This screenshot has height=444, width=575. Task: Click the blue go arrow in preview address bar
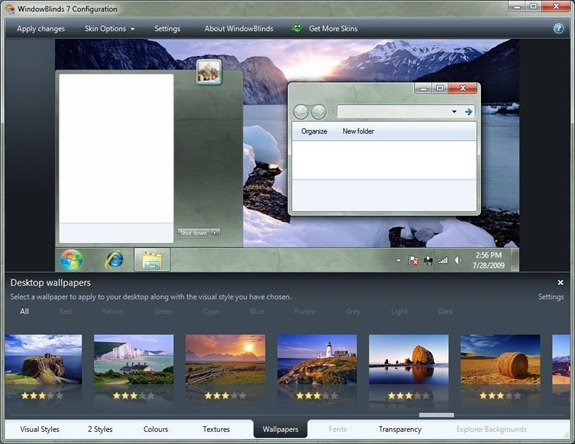pyautogui.click(x=468, y=111)
